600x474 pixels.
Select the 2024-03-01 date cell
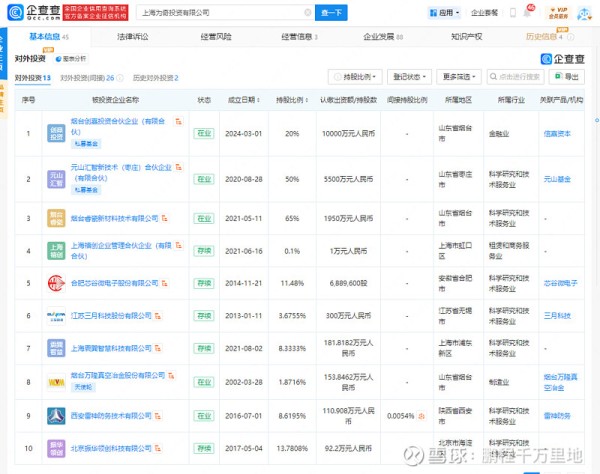click(x=244, y=134)
